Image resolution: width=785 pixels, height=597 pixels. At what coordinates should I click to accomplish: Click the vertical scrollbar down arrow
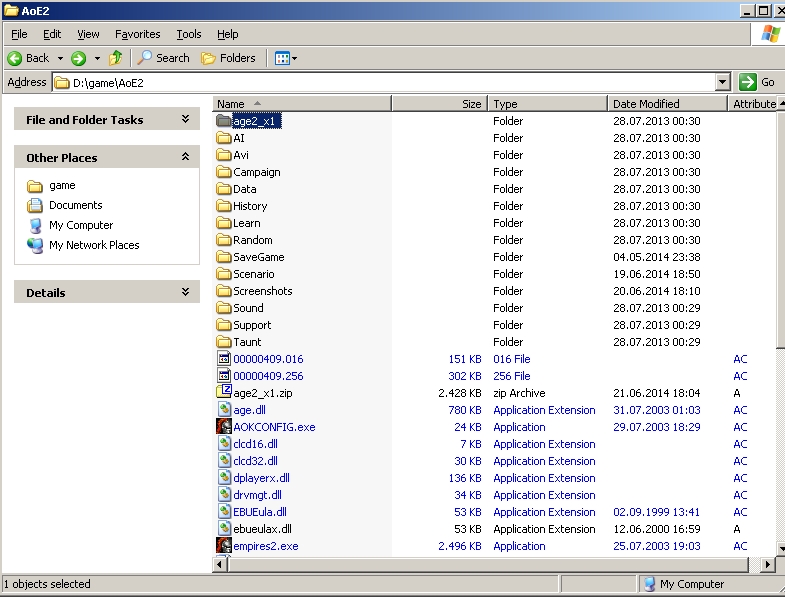781,549
